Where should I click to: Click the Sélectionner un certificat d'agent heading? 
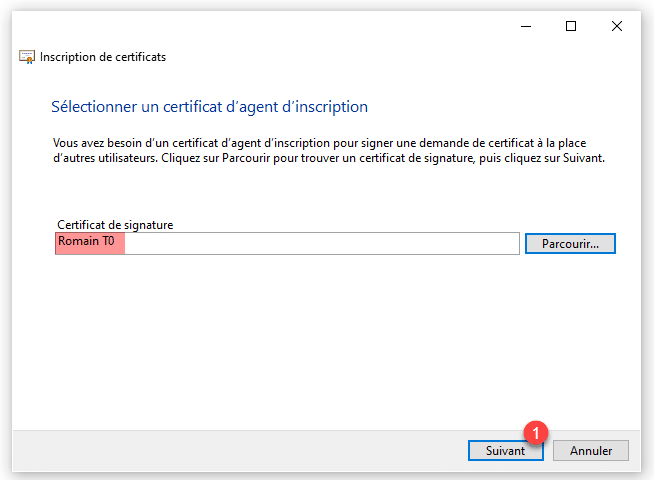click(x=210, y=107)
